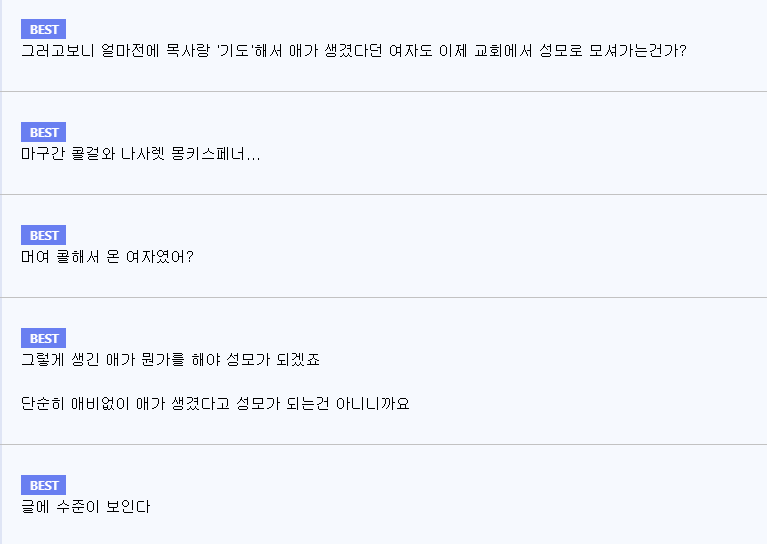This screenshot has height=544, width=767.
Task: Click the divider line above the '글에 수준이 보인다' comment
Action: [x=384, y=444]
